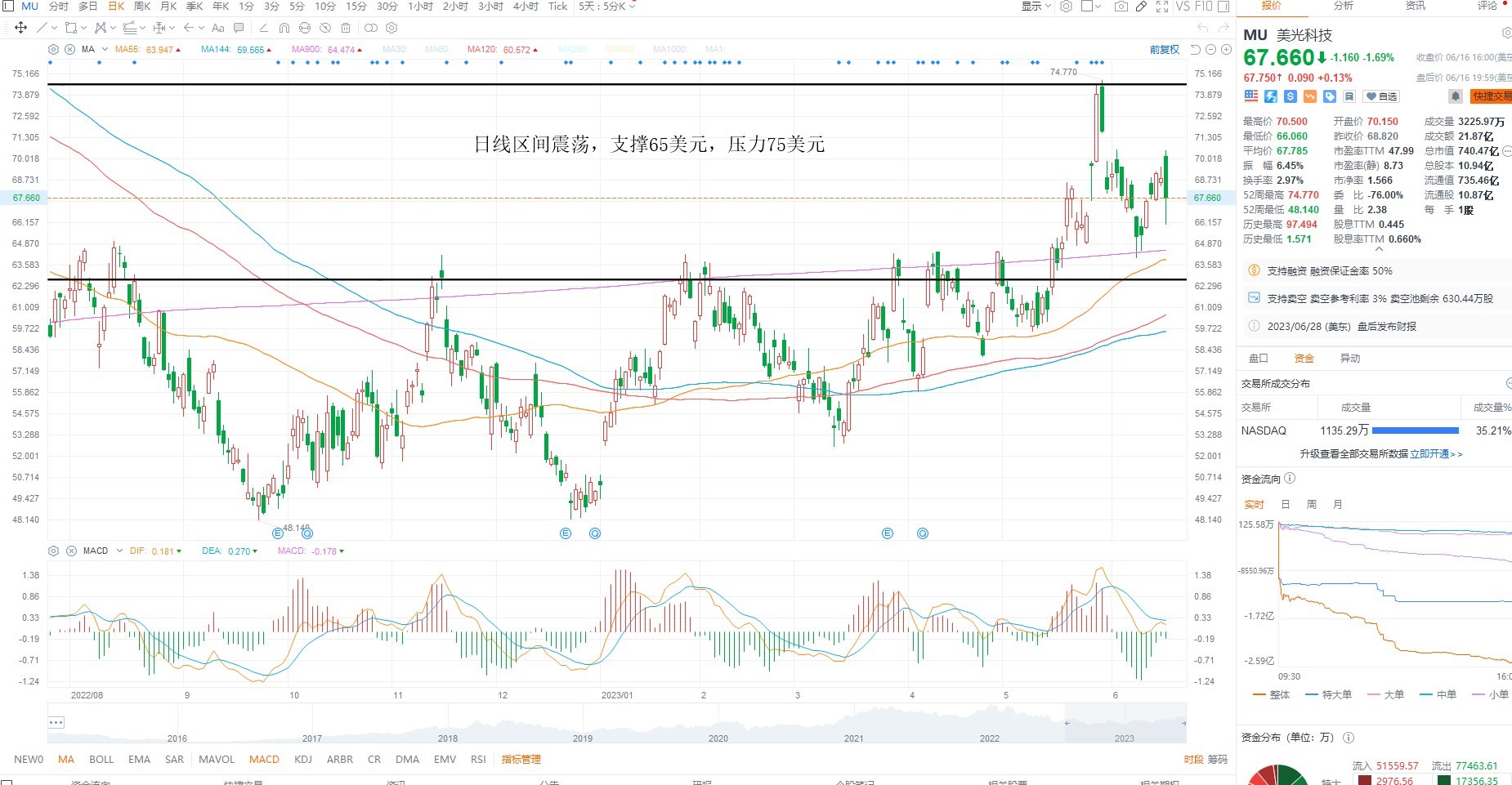Expand the 显示 display dropdown

[1036, 6]
